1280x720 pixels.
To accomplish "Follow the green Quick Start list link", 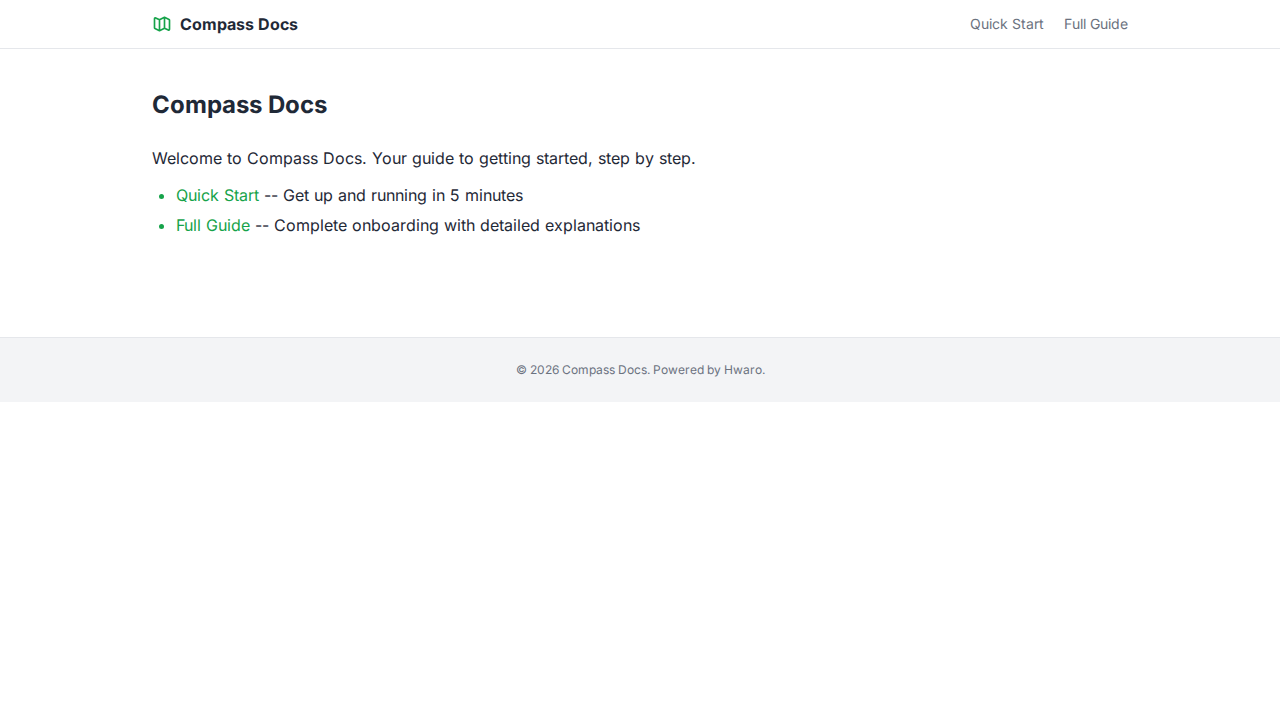I will 217,196.
